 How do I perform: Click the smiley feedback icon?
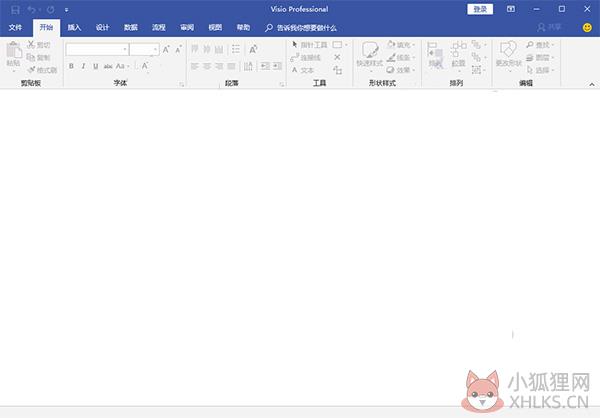tap(587, 28)
